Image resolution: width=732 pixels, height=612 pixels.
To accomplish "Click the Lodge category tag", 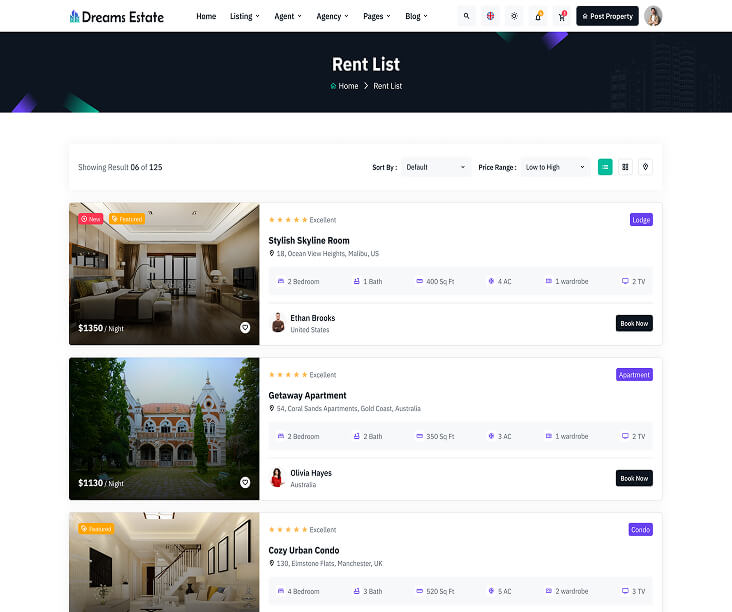I will (x=641, y=220).
